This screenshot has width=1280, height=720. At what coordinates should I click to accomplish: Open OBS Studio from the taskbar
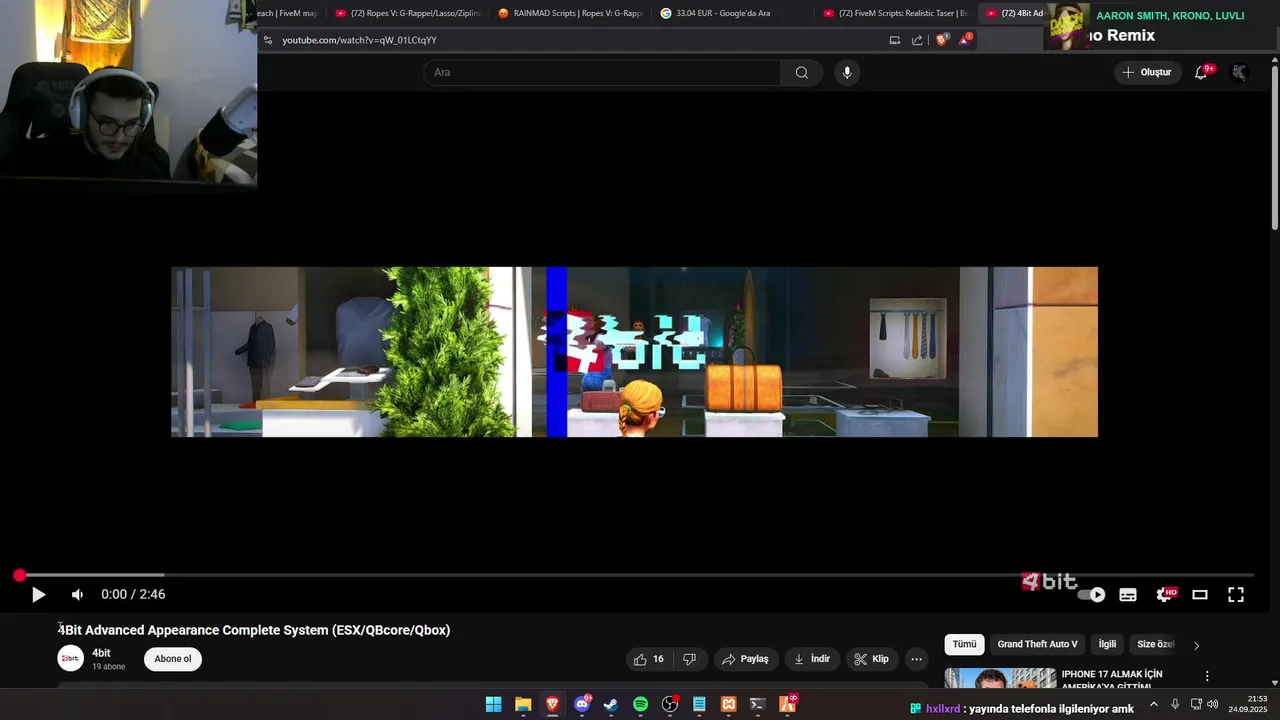(670, 705)
